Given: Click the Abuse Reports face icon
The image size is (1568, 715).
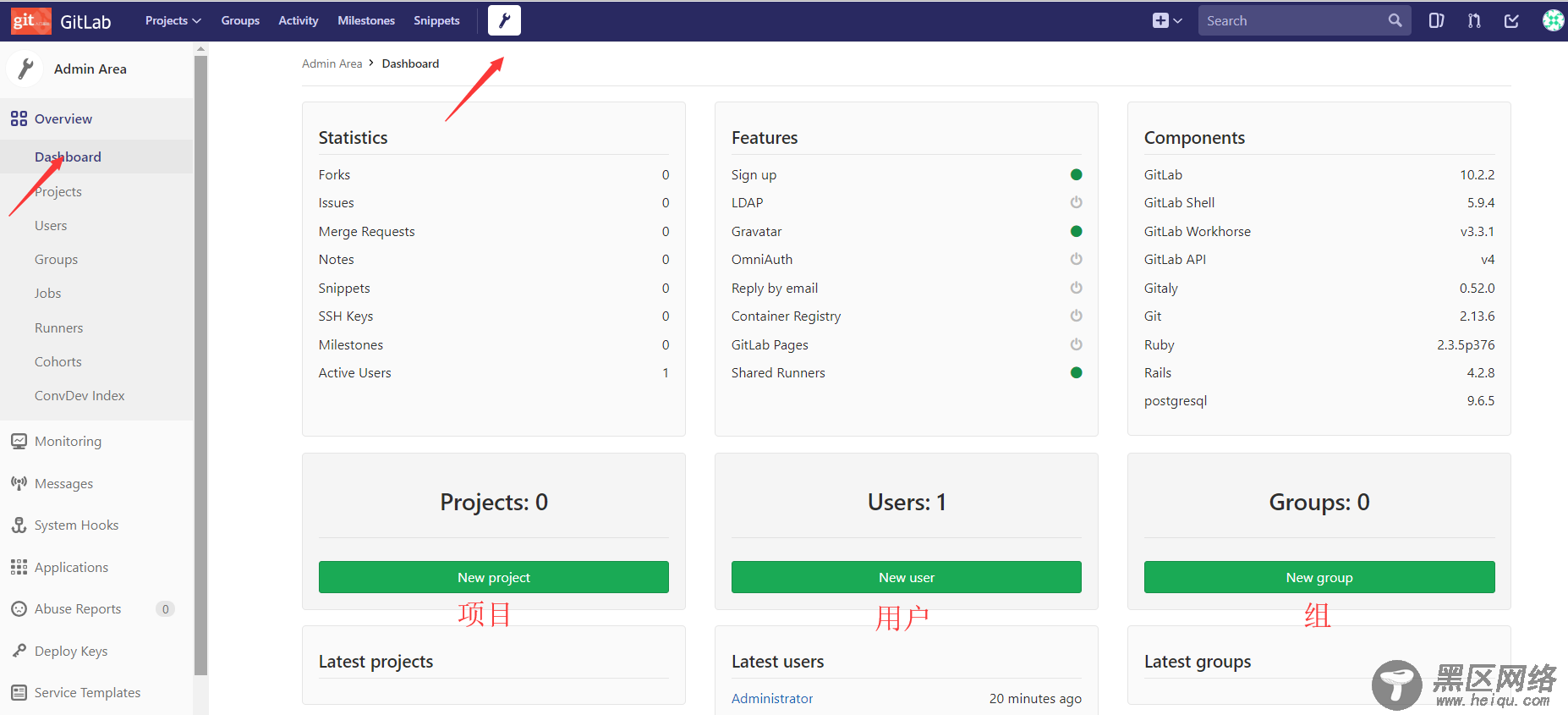Looking at the screenshot, I should (19, 608).
